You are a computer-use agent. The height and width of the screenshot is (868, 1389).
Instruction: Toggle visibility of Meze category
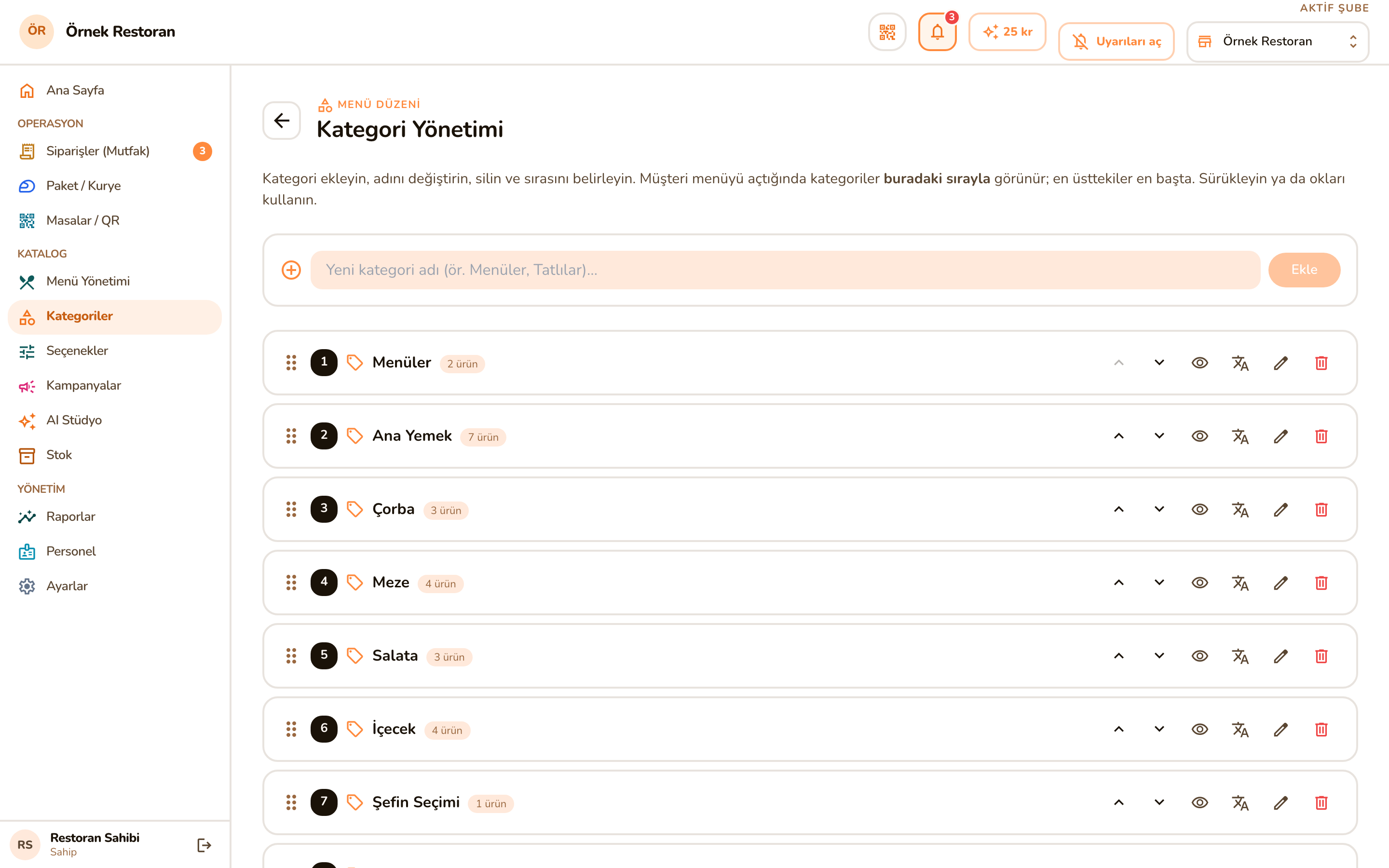(1199, 583)
